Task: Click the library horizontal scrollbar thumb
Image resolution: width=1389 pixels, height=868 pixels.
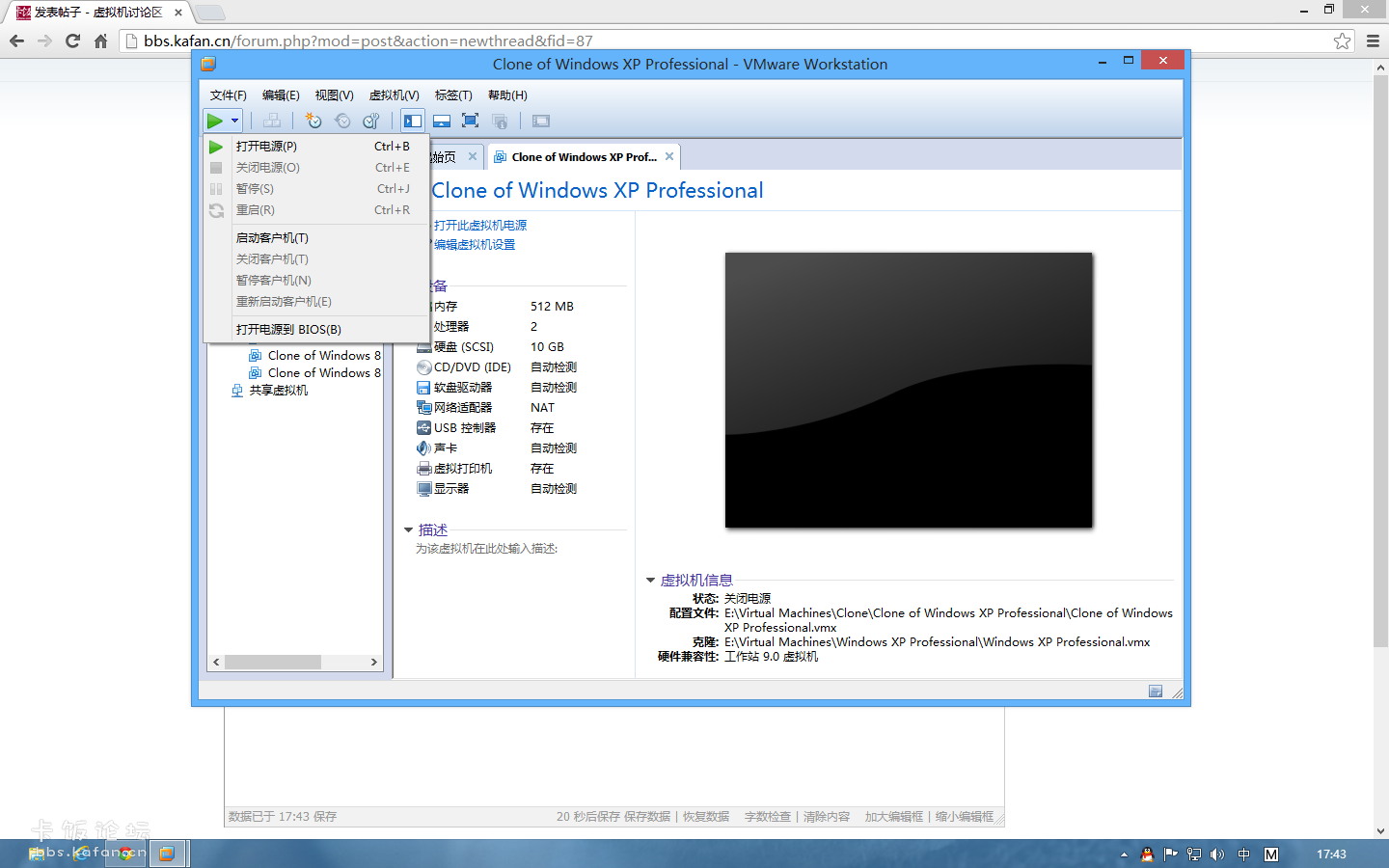Action: (273, 663)
